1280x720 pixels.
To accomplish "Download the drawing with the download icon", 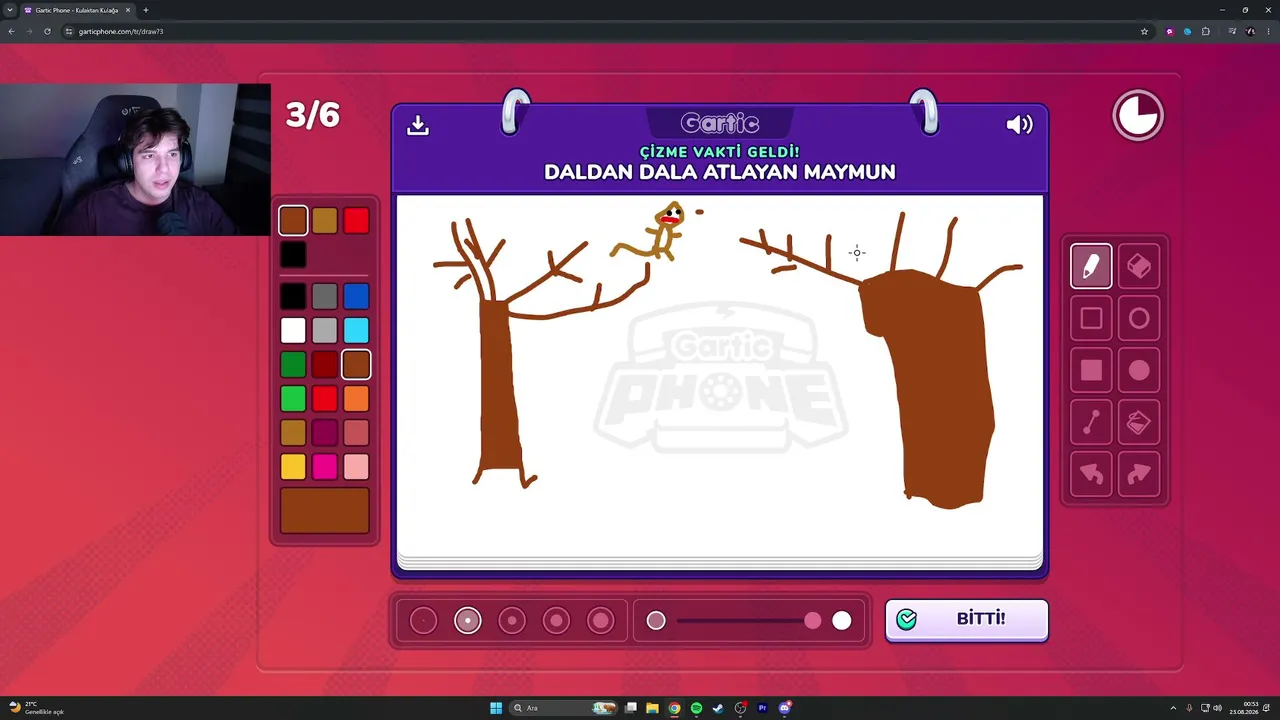I will tap(418, 124).
